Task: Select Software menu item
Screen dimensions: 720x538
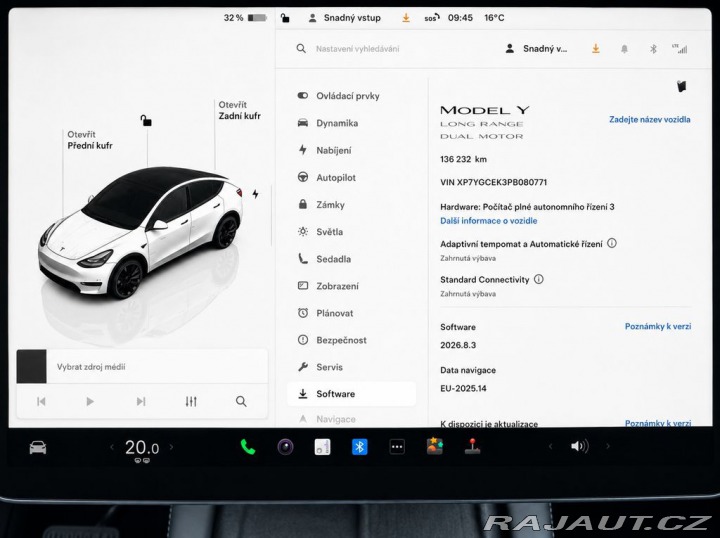Action: (351, 394)
